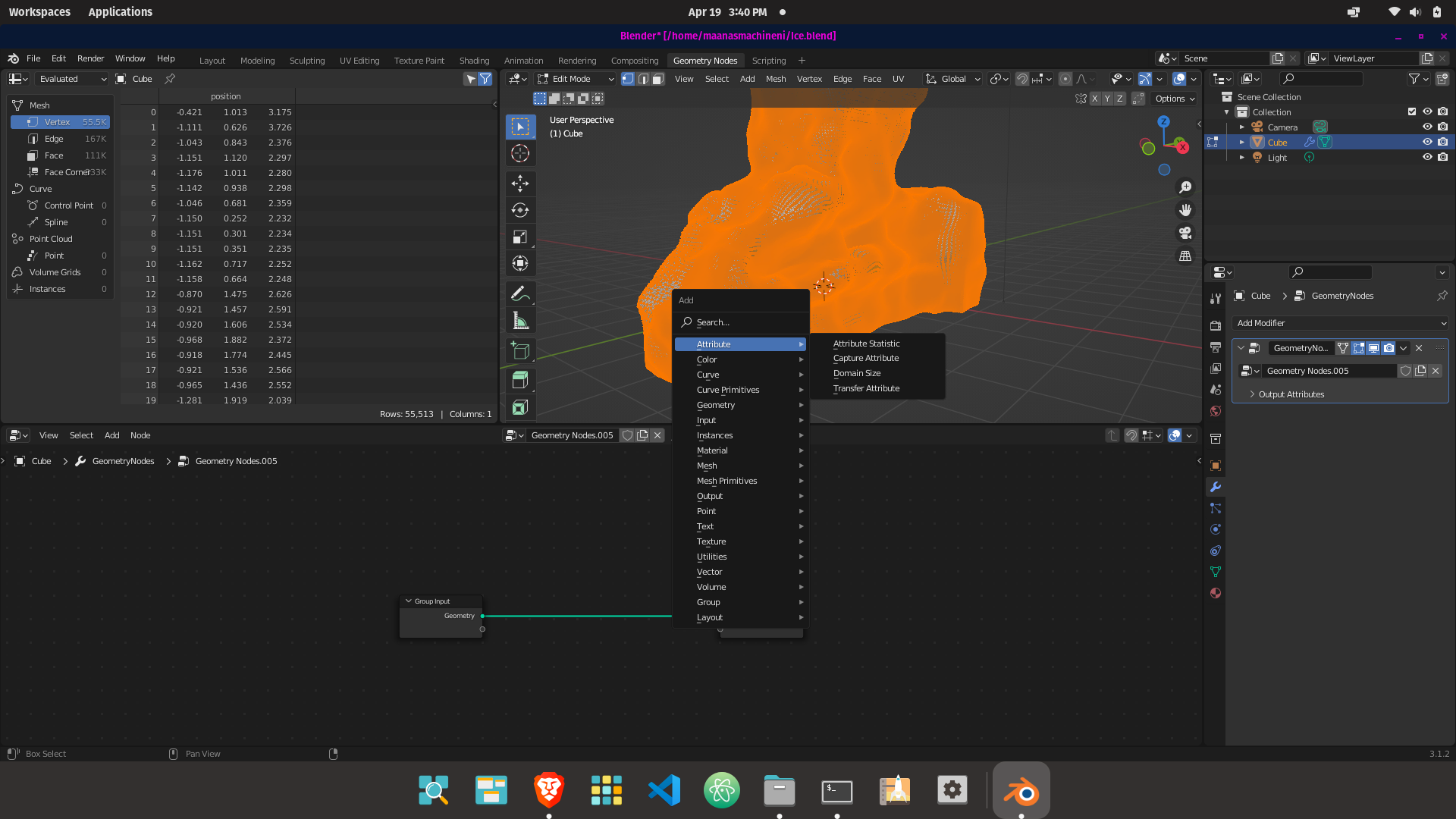Collapse the GeometryNodes modifier panel
This screenshot has width=1456, height=819.
point(1241,348)
